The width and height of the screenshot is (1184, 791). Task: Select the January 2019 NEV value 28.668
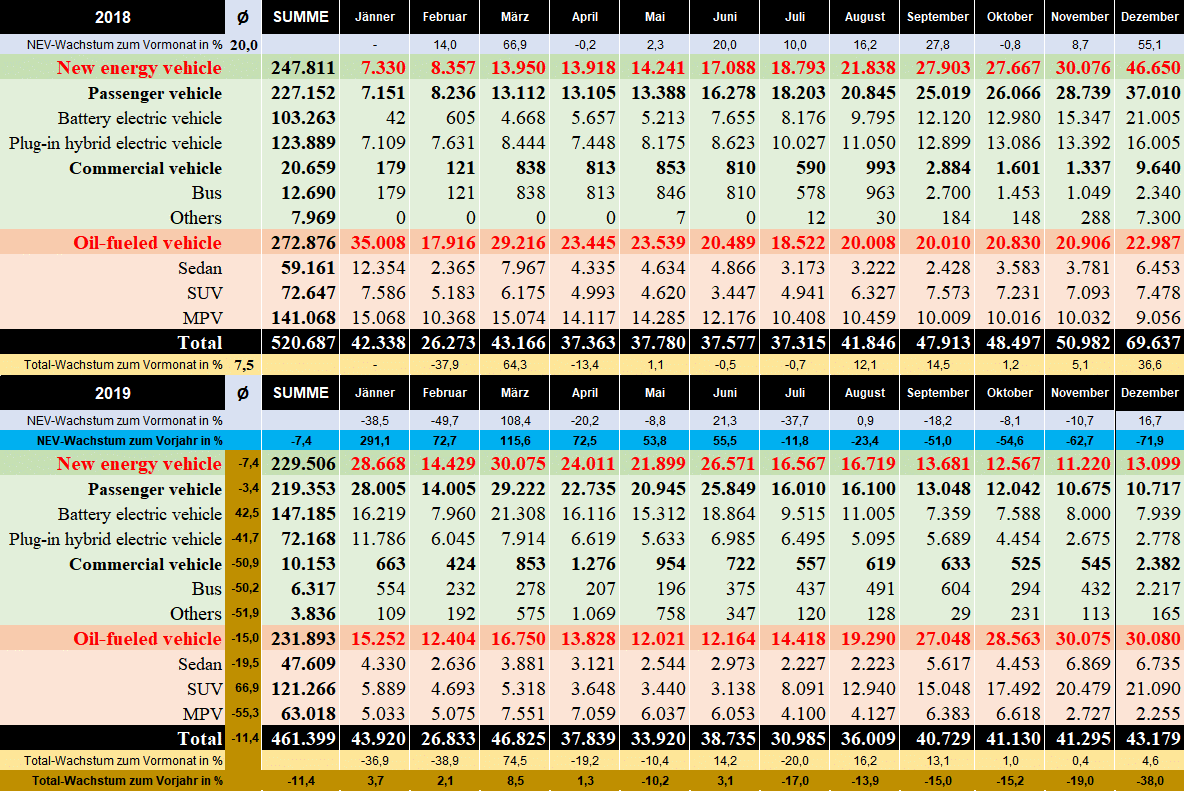tap(378, 464)
